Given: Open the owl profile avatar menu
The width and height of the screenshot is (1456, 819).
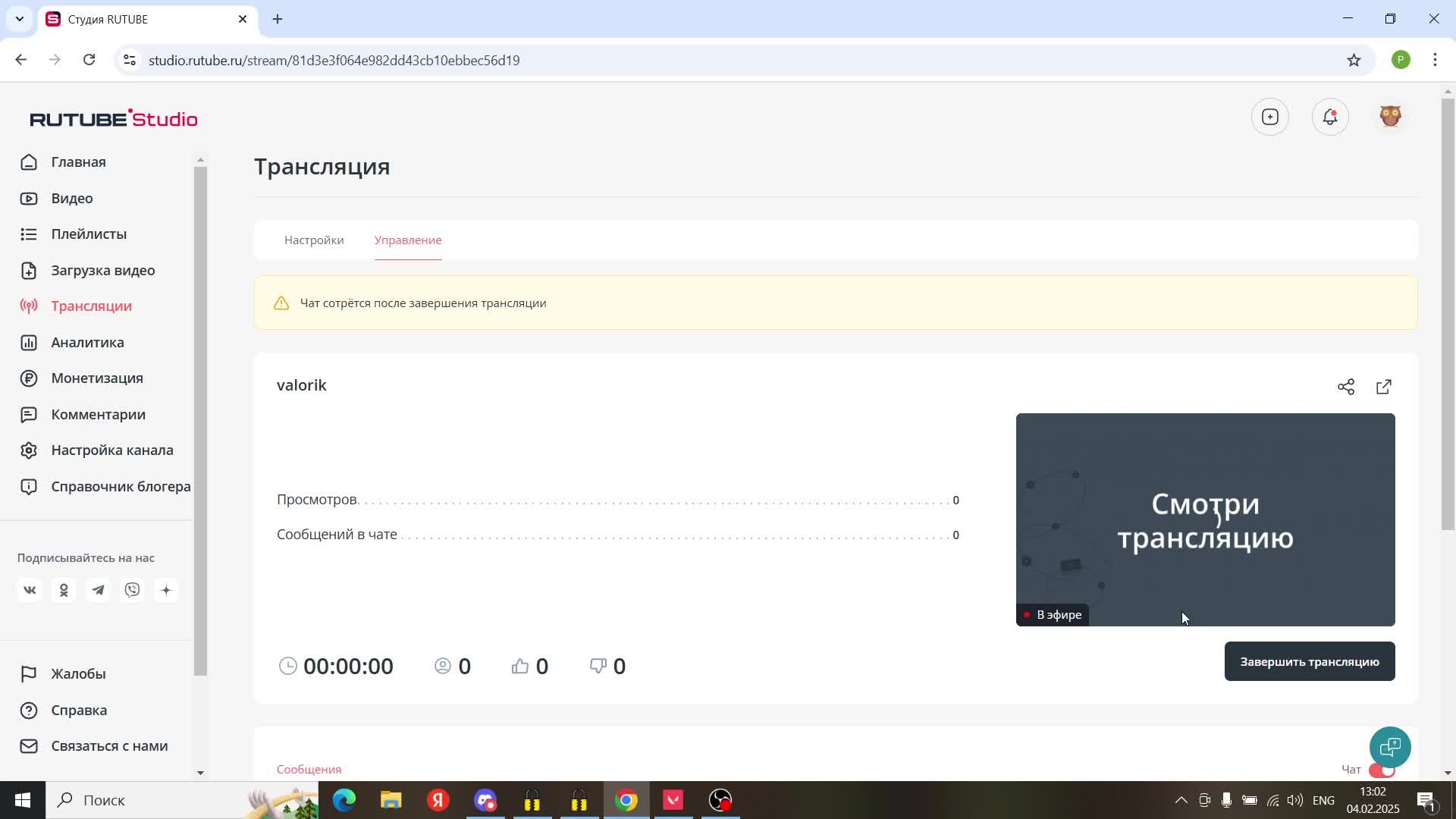Looking at the screenshot, I should [x=1390, y=117].
